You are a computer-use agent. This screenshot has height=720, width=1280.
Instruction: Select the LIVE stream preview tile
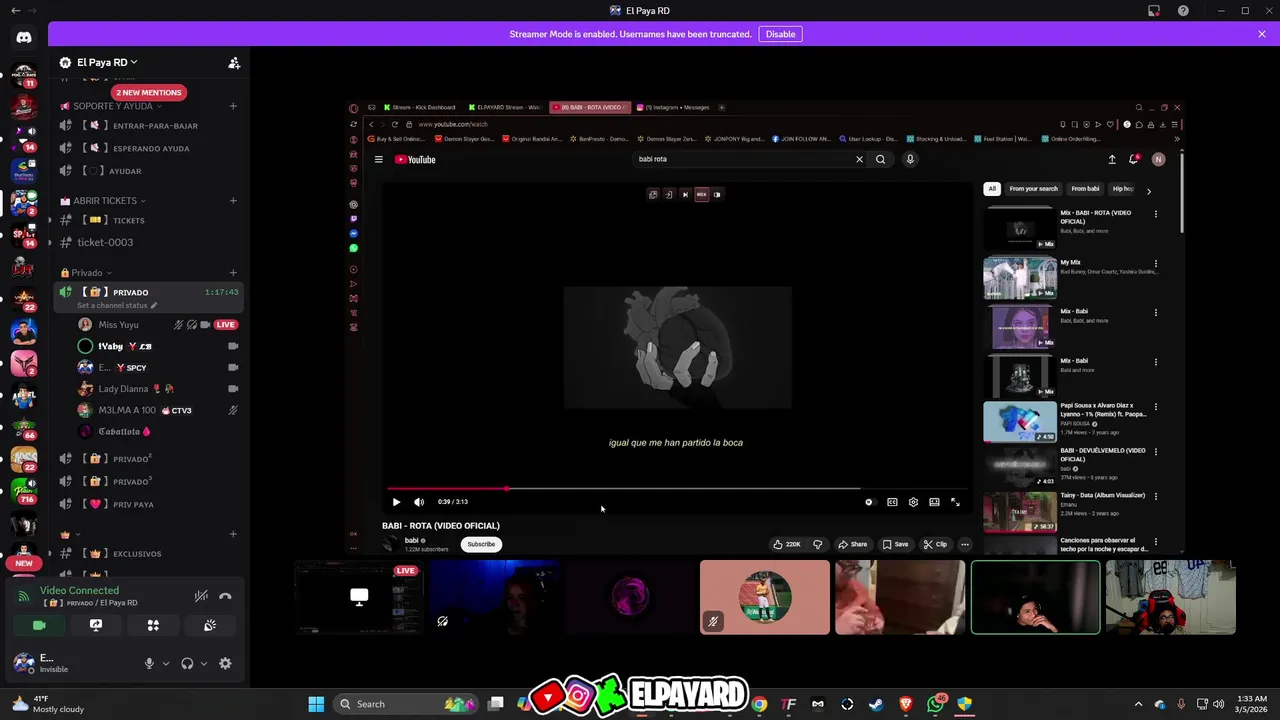(x=359, y=597)
